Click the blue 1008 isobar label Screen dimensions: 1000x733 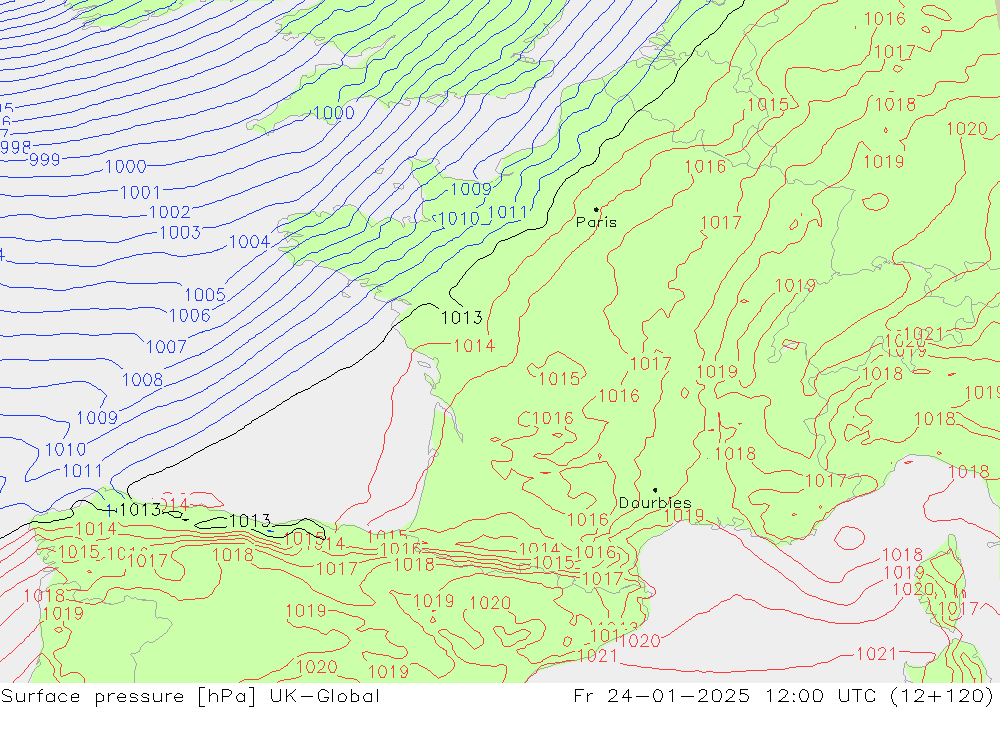click(143, 380)
